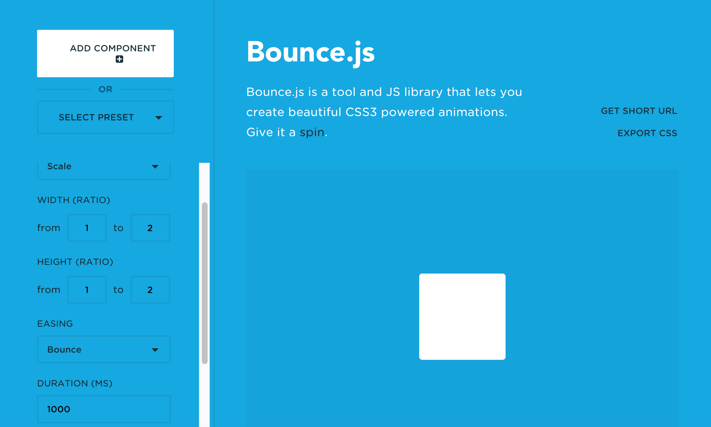Click the width ratio 'from' field
The width and height of the screenshot is (711, 427).
87,228
